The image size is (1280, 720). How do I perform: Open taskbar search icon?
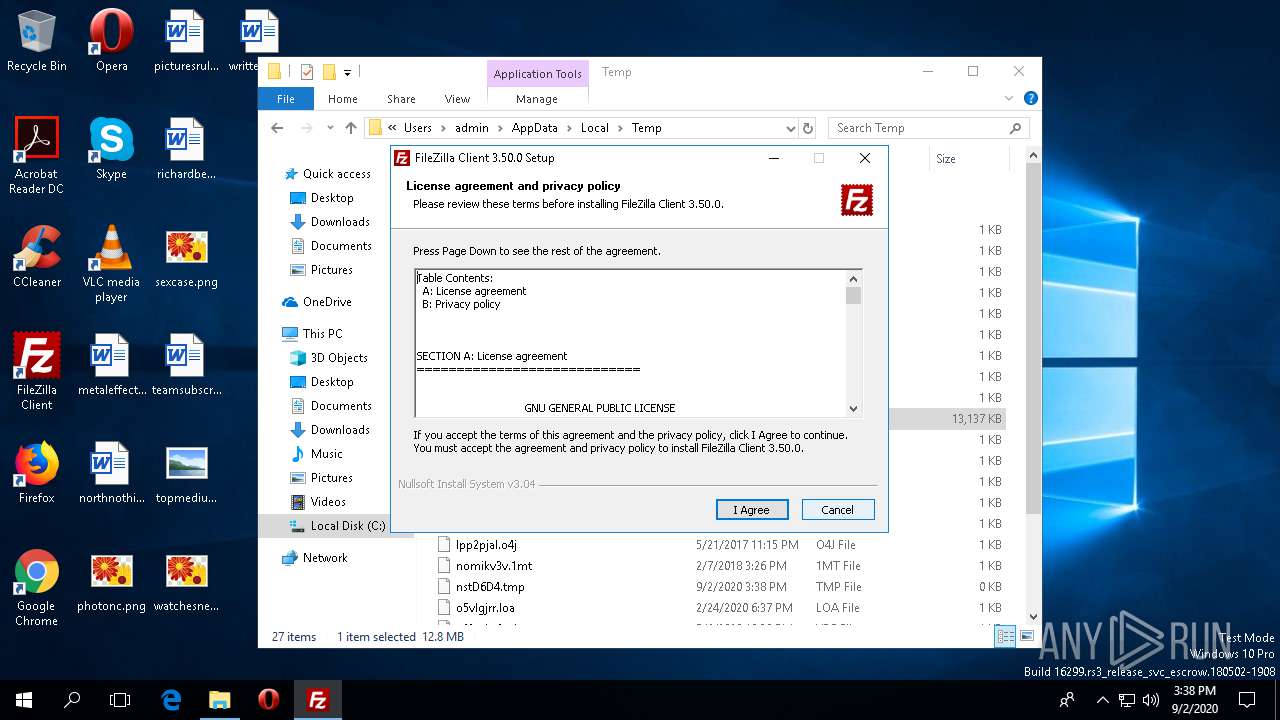point(72,700)
